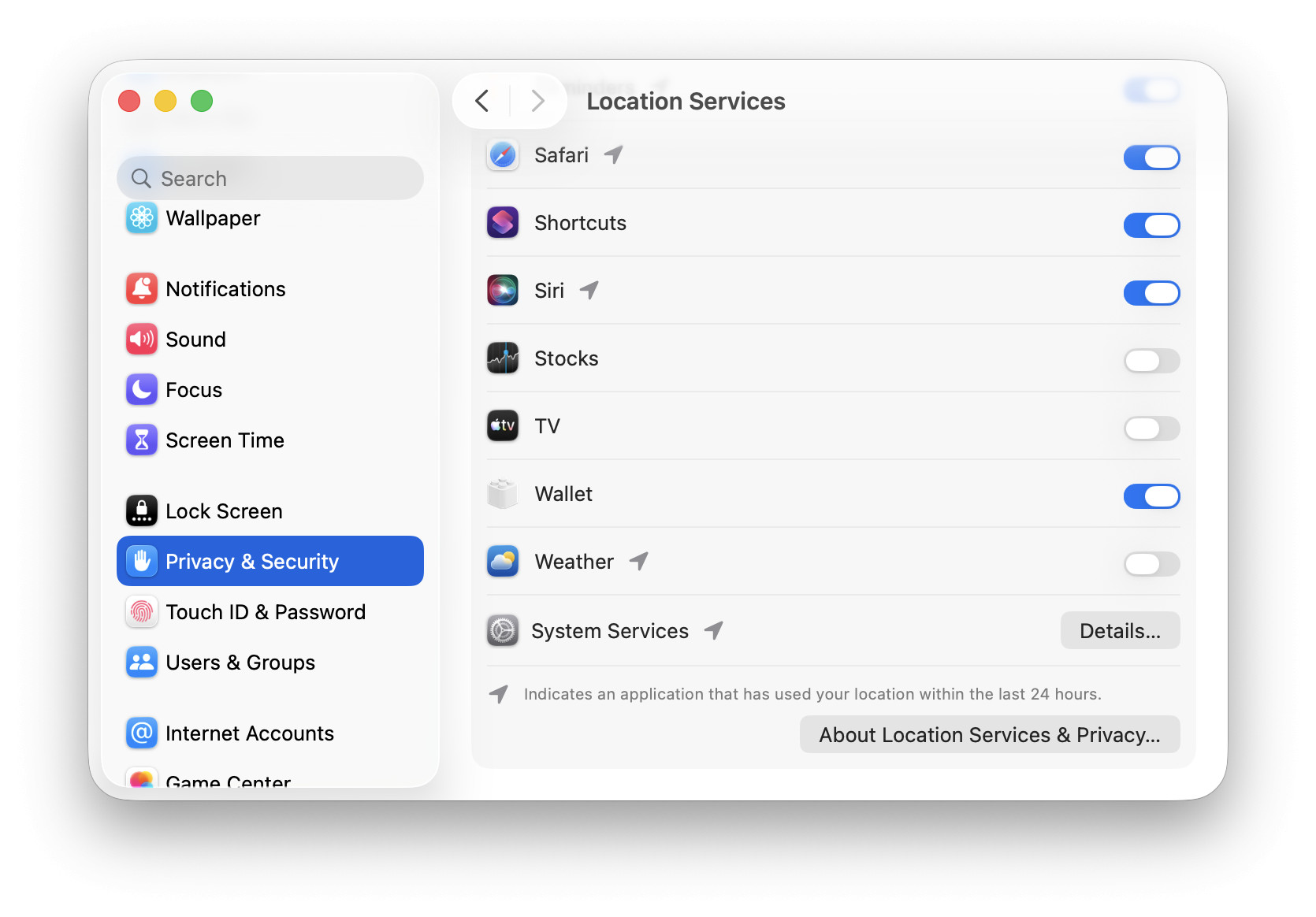
Task: Click the Lock Screen icon
Action: coord(142,511)
